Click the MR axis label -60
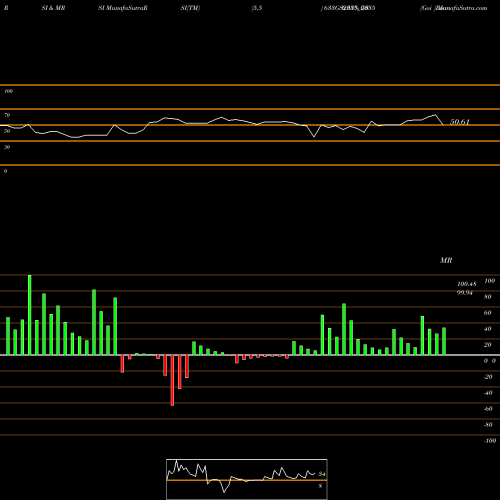This screenshot has width=500, height=500. 488,409
